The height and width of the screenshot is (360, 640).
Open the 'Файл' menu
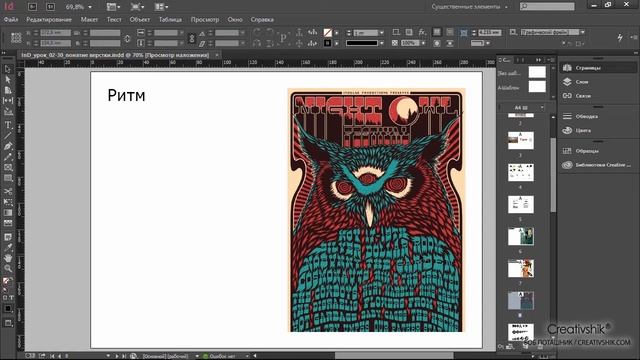11,20
